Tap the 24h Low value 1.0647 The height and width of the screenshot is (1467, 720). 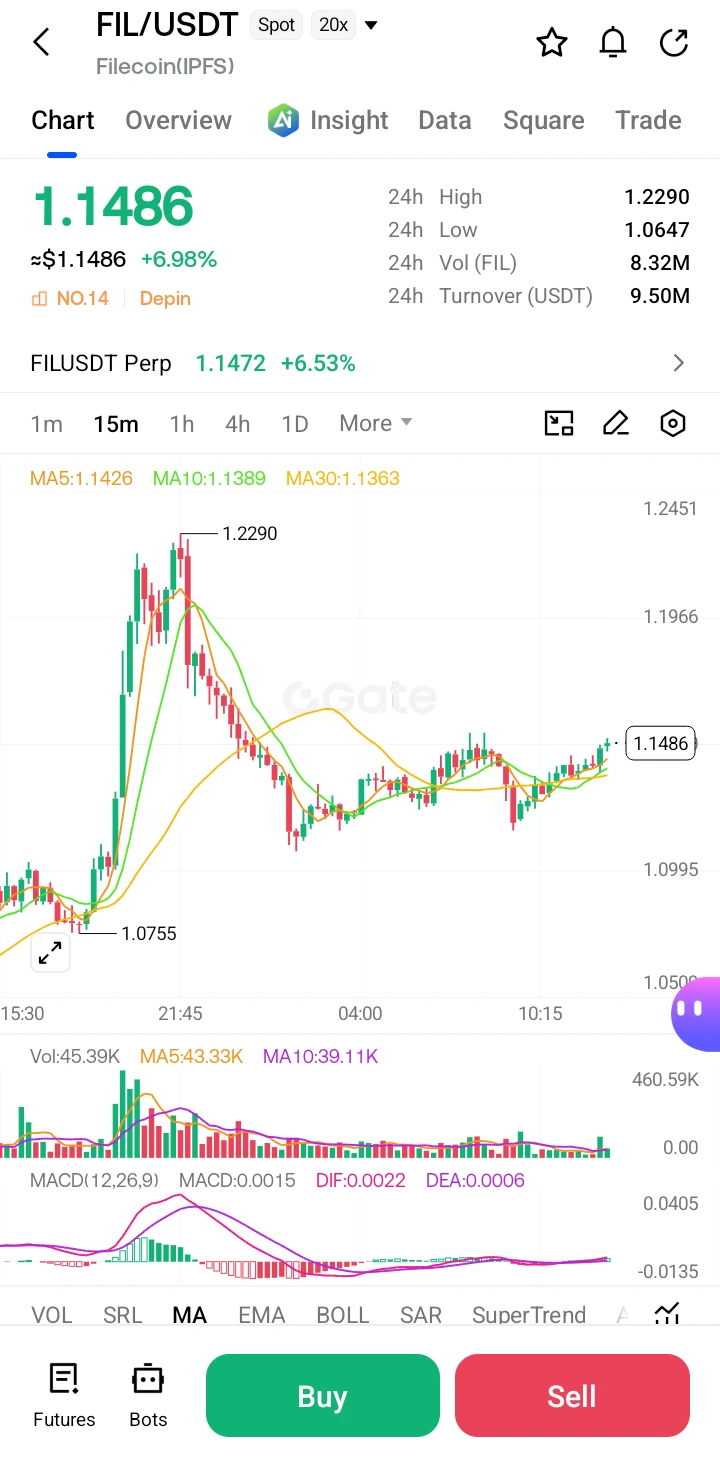[657, 230]
